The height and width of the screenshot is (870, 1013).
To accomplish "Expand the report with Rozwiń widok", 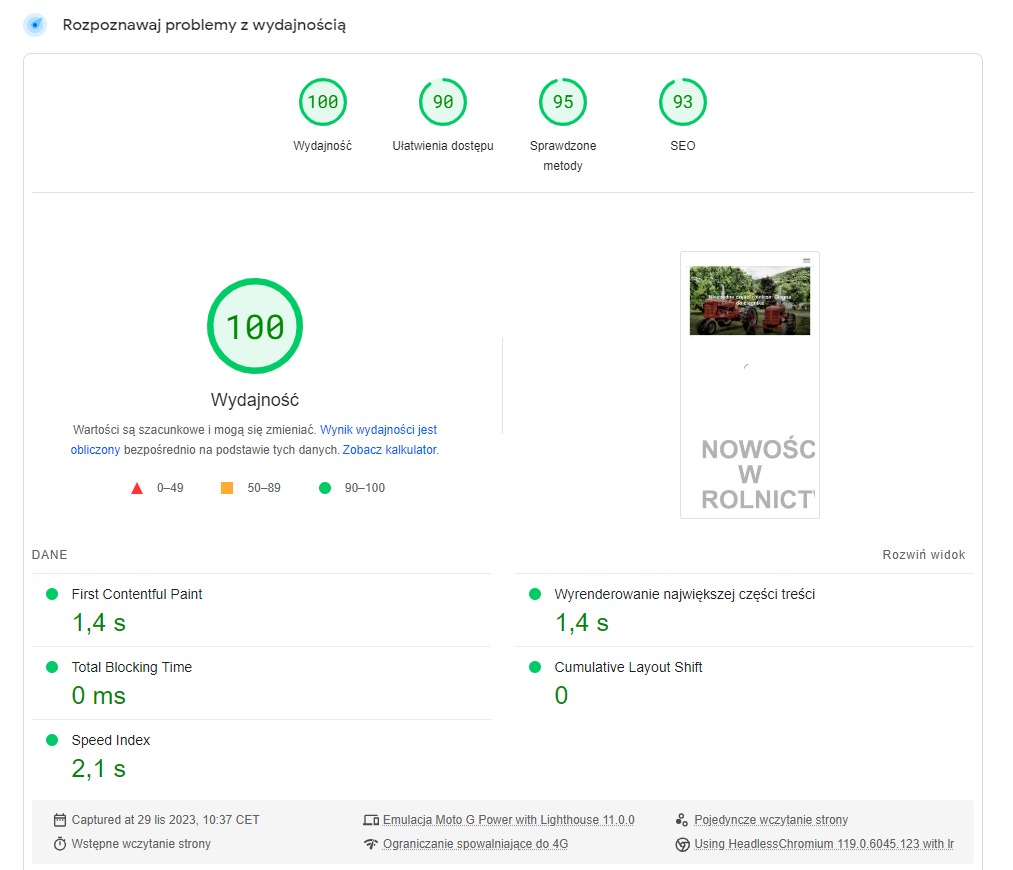I will click(x=926, y=554).
